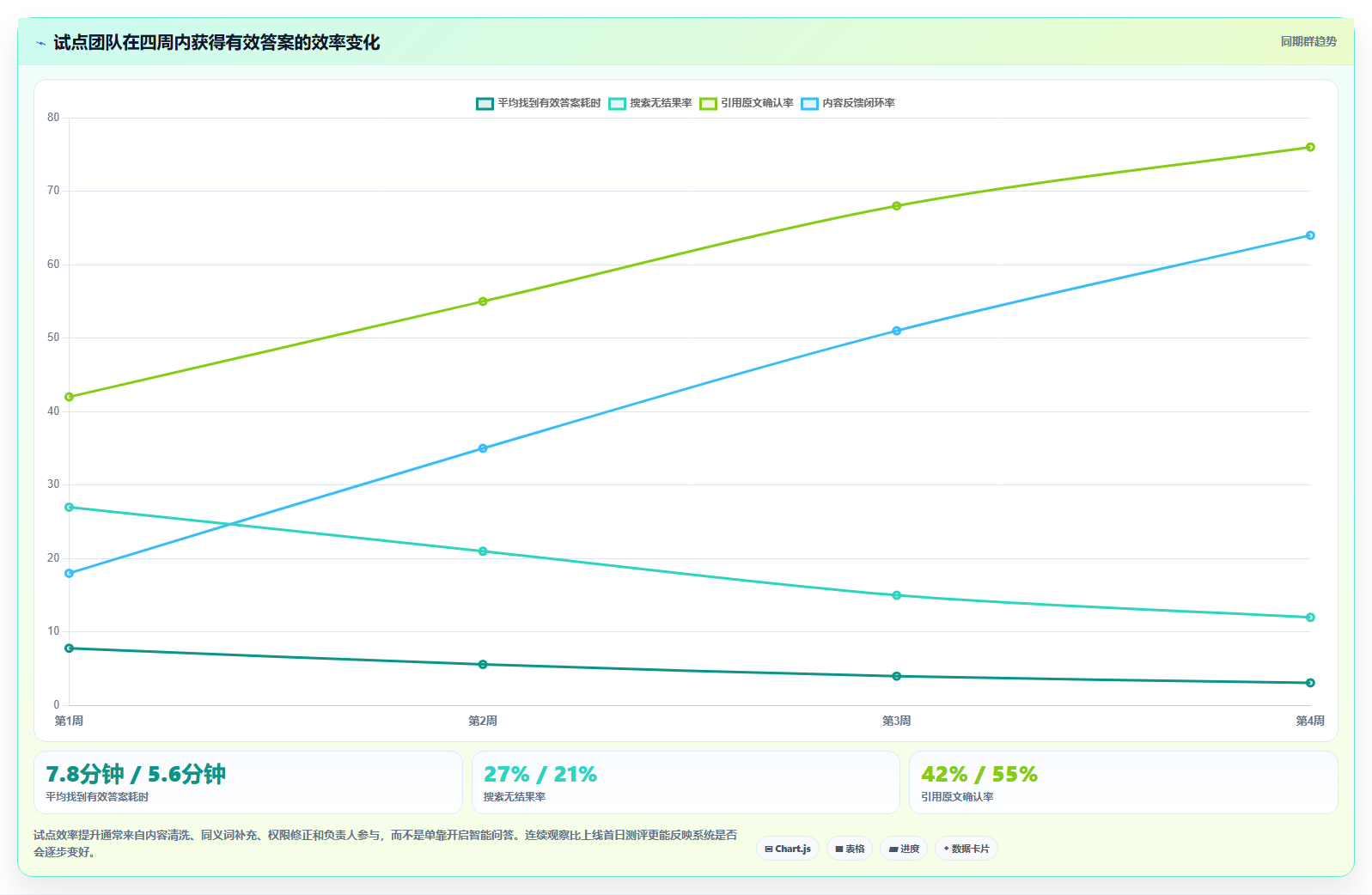
Task: Open the 数据卡片 chip
Action: click(966, 849)
